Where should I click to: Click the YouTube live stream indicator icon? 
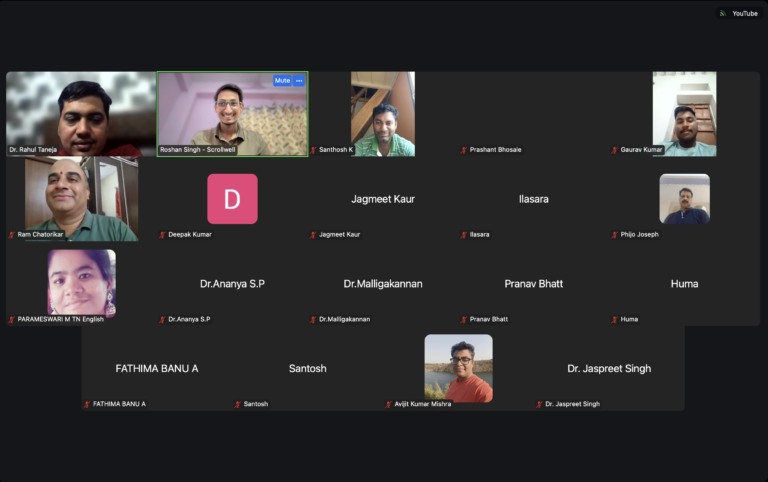723,13
